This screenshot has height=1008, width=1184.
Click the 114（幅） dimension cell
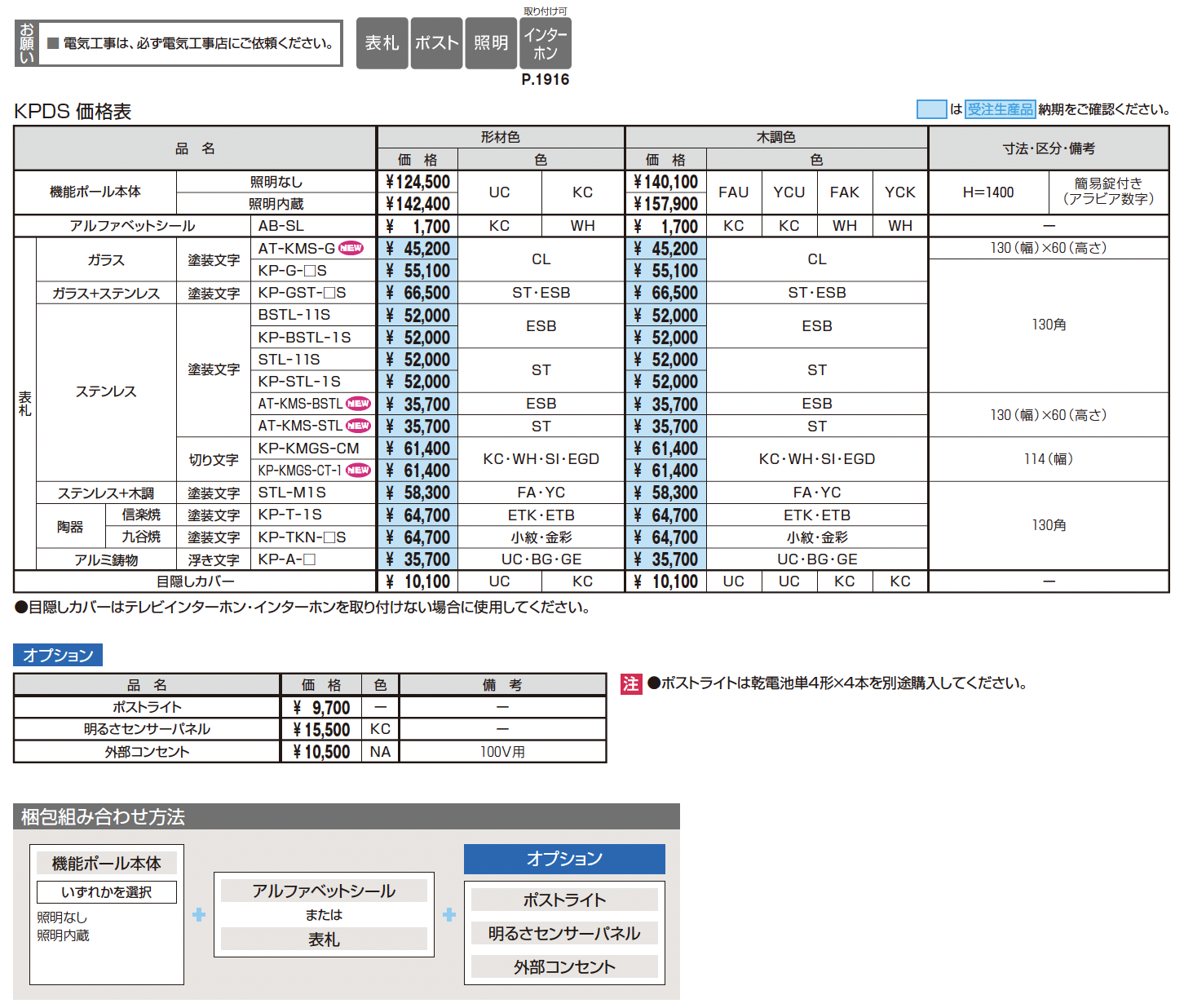[1049, 459]
